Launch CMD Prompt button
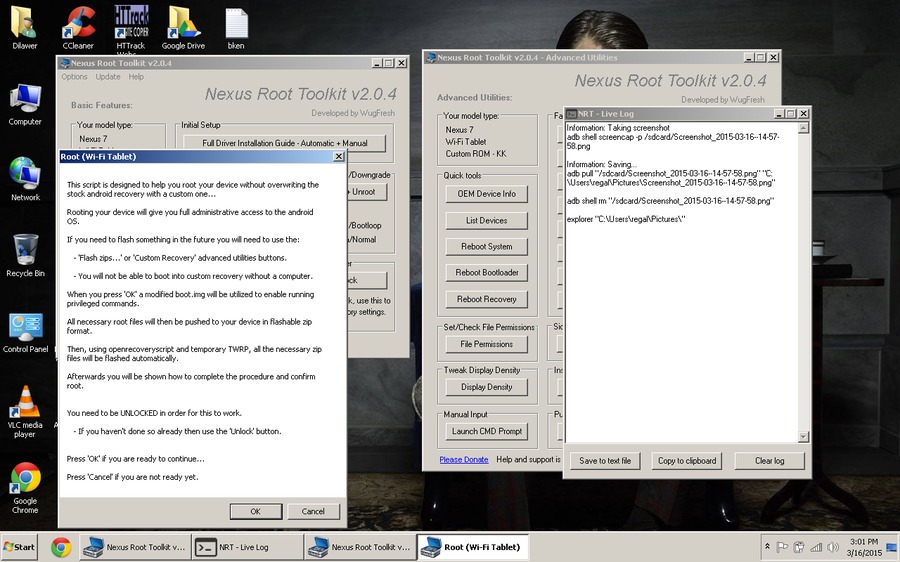The width and height of the screenshot is (900, 562). pyautogui.click(x=486, y=431)
